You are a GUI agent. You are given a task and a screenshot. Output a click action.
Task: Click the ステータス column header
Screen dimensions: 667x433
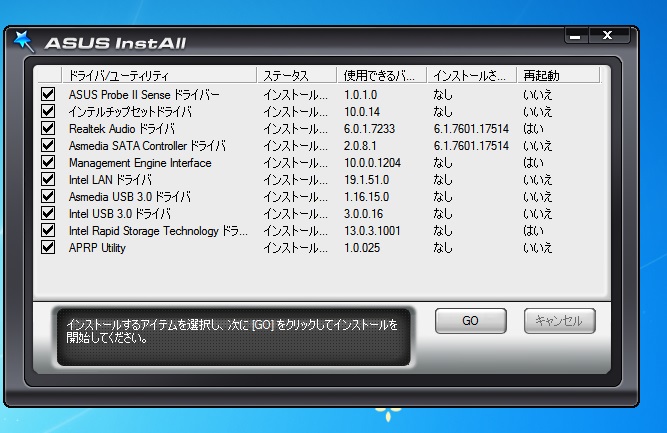click(x=296, y=75)
